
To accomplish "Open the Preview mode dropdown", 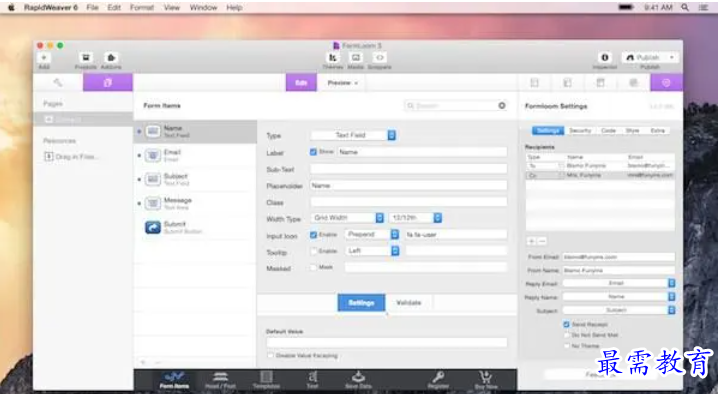I will pyautogui.click(x=343, y=83).
